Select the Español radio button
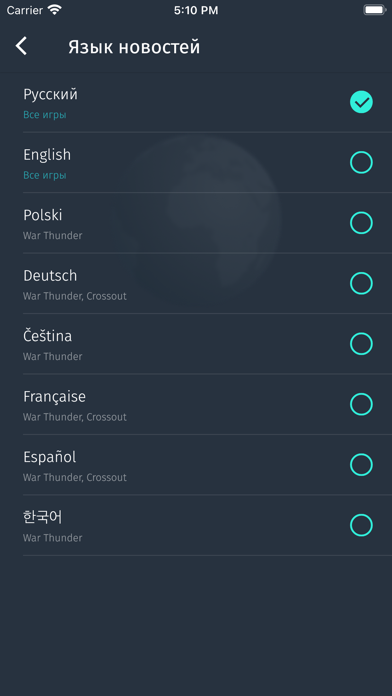Image resolution: width=392 pixels, height=696 pixels. coord(361,465)
